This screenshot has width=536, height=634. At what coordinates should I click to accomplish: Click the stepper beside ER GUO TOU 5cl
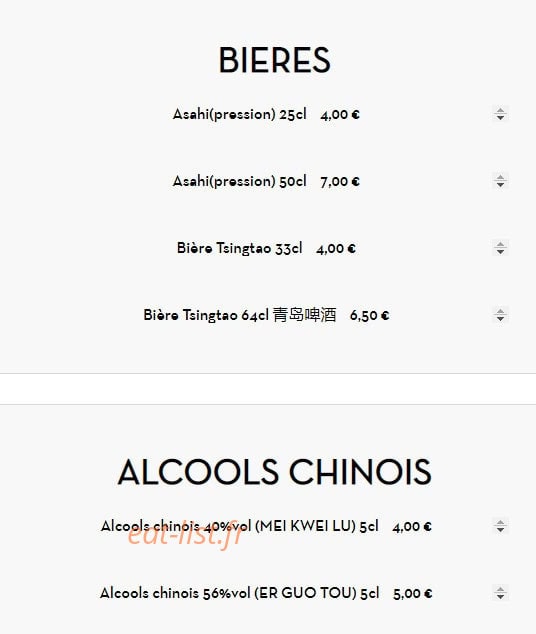(500, 593)
